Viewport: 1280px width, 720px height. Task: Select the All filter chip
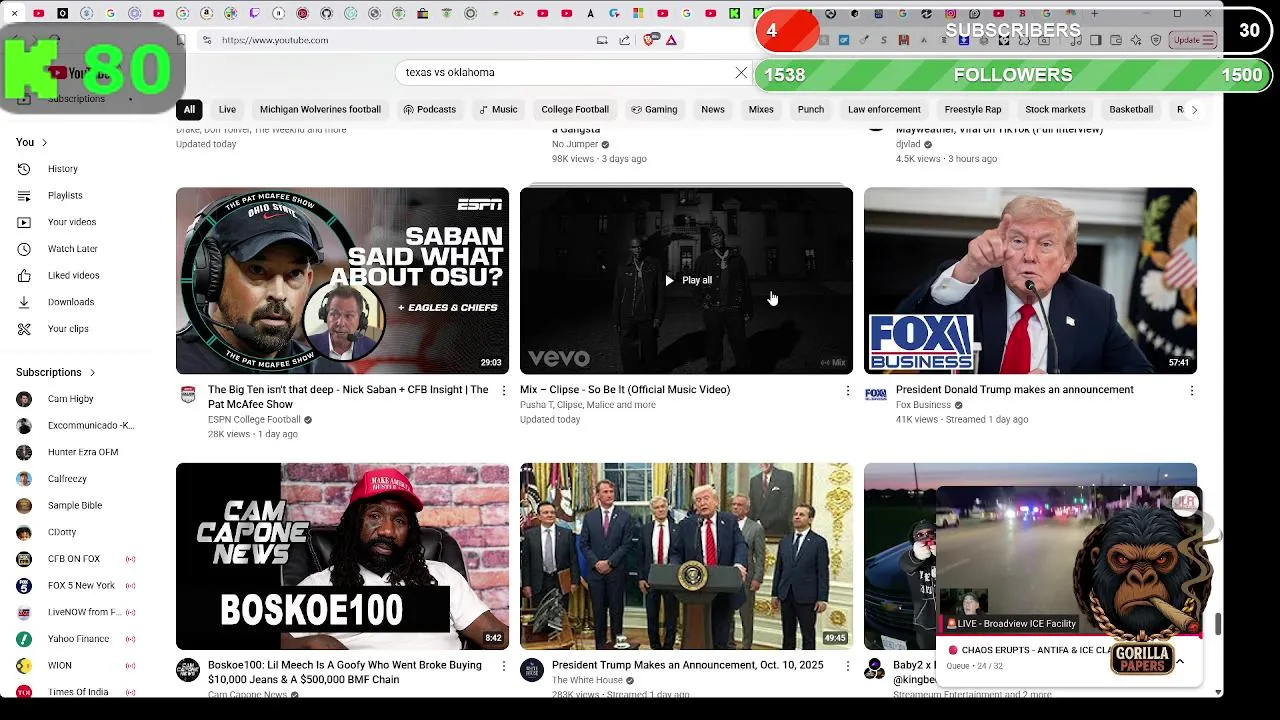189,110
